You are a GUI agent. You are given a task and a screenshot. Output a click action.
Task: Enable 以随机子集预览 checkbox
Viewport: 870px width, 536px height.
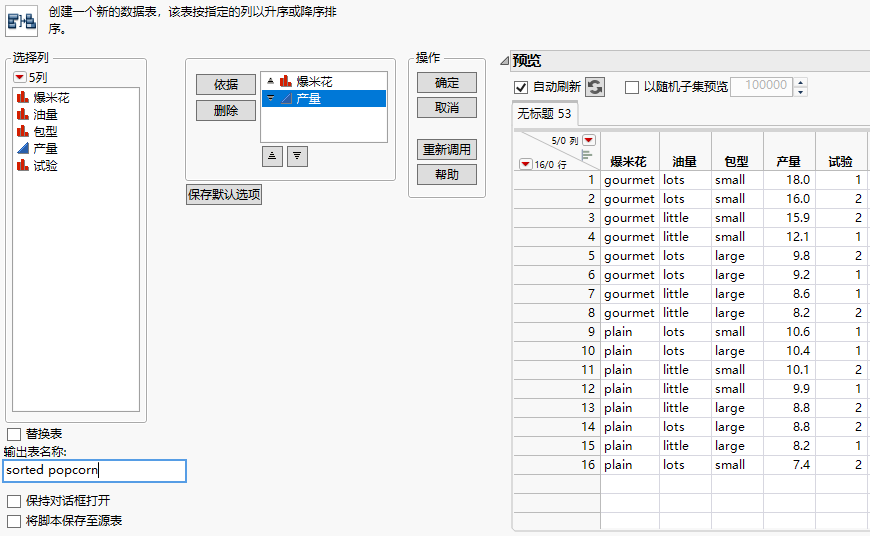631,87
